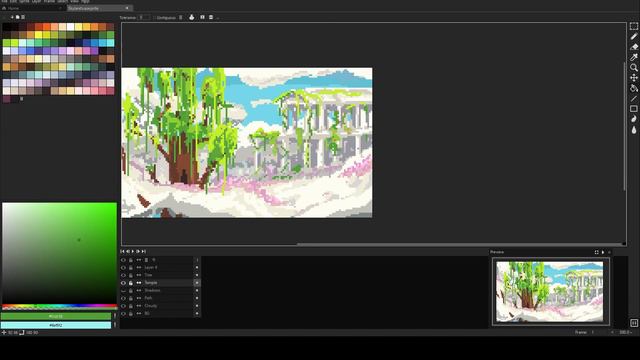Click the Tolerance input field

tap(144, 18)
